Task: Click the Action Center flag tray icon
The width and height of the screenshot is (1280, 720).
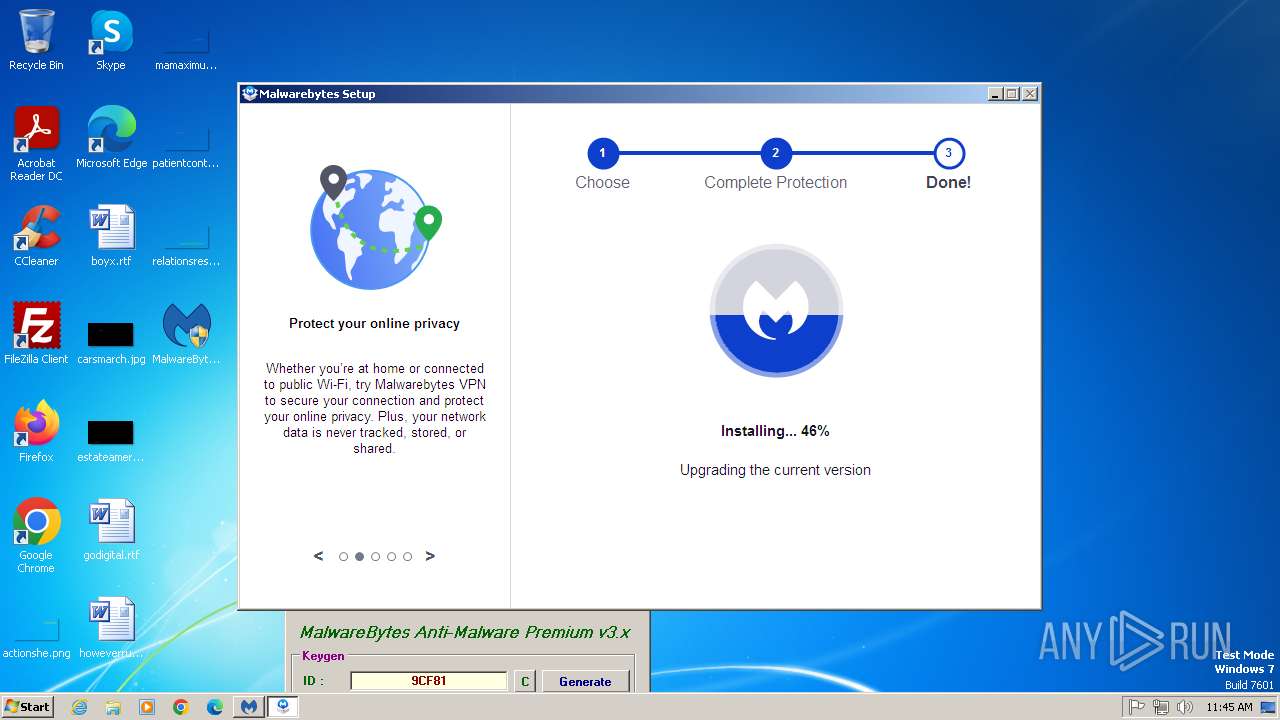Action: (1137, 707)
